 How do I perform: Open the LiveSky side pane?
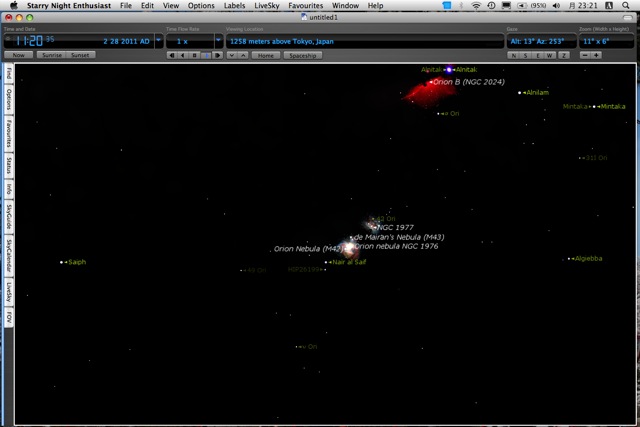9,292
